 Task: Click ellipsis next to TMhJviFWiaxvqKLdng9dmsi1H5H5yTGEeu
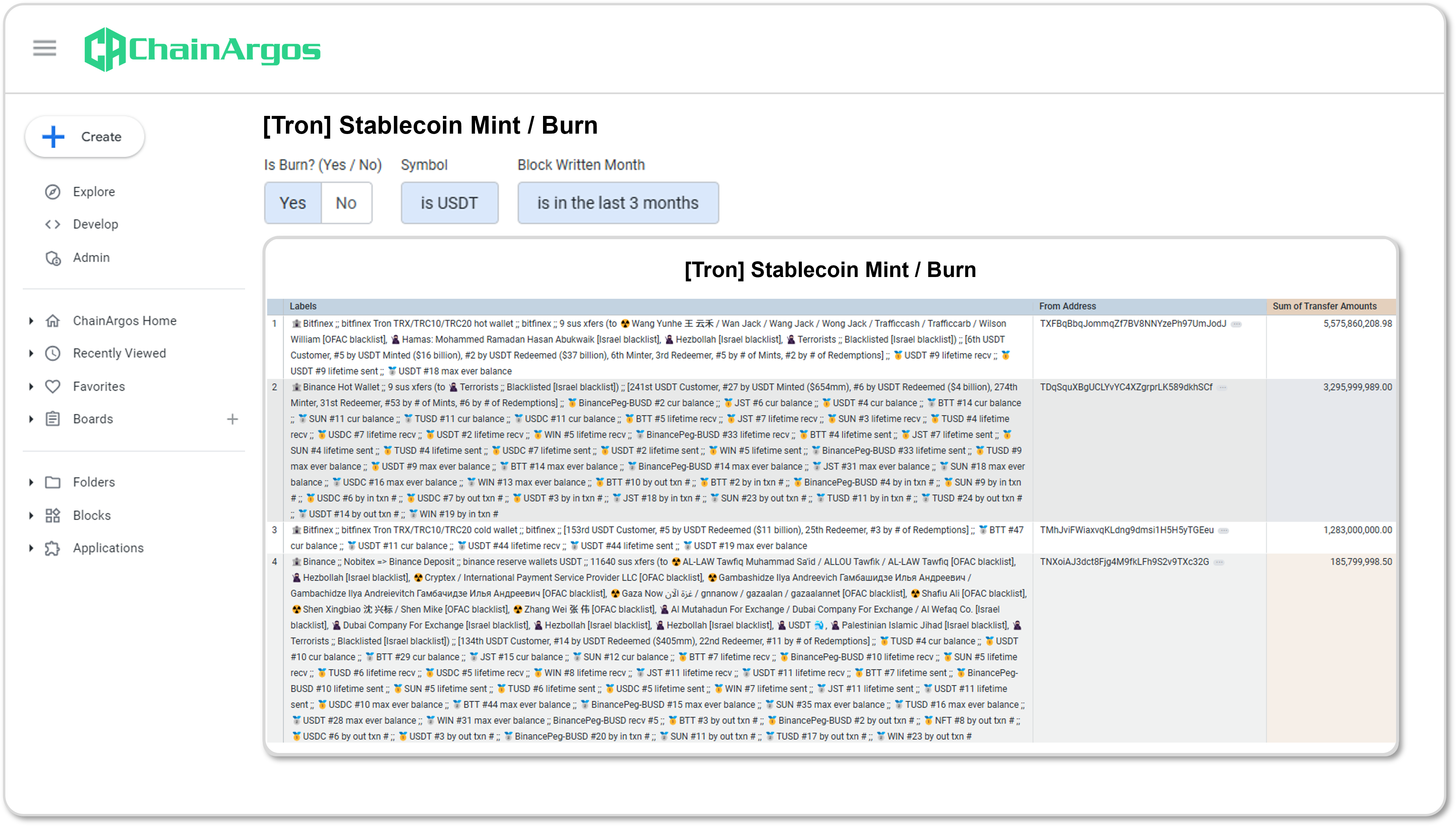[1224, 531]
